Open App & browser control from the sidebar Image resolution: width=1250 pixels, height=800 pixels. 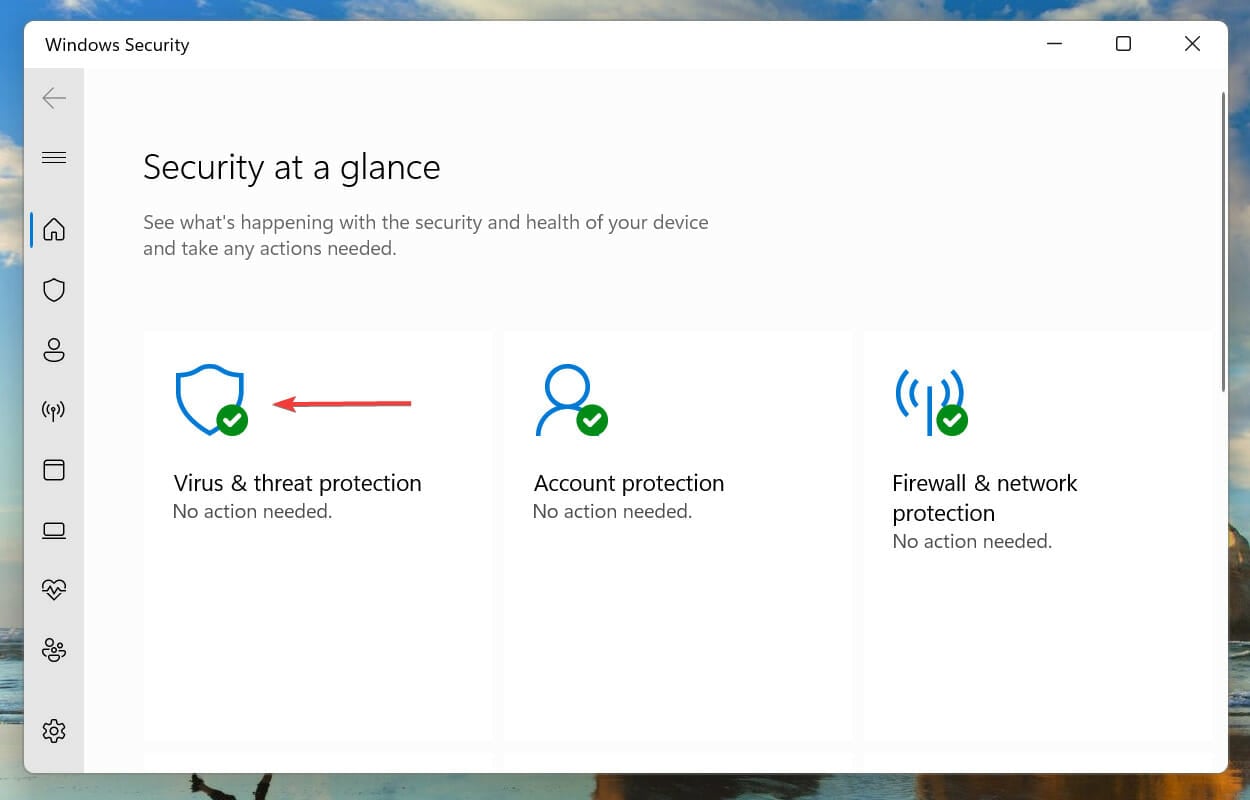point(54,470)
